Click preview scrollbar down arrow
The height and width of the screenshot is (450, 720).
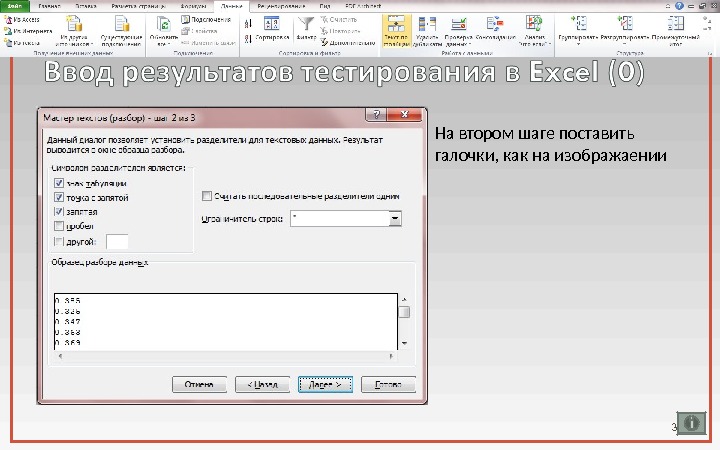tap(404, 343)
